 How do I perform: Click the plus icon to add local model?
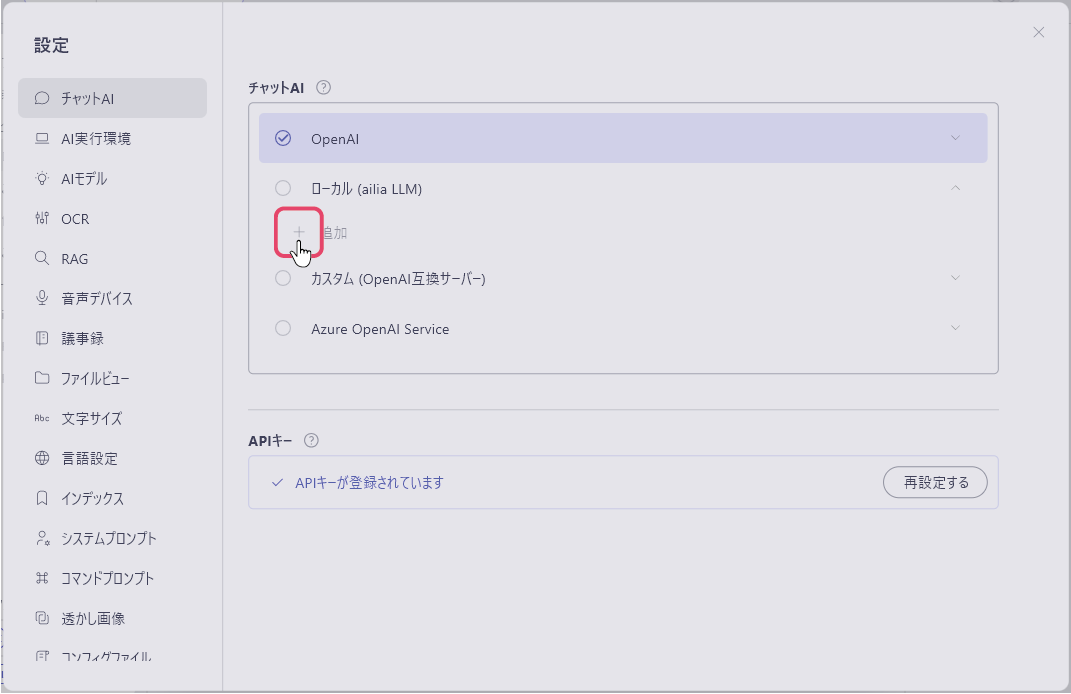tap(298, 232)
